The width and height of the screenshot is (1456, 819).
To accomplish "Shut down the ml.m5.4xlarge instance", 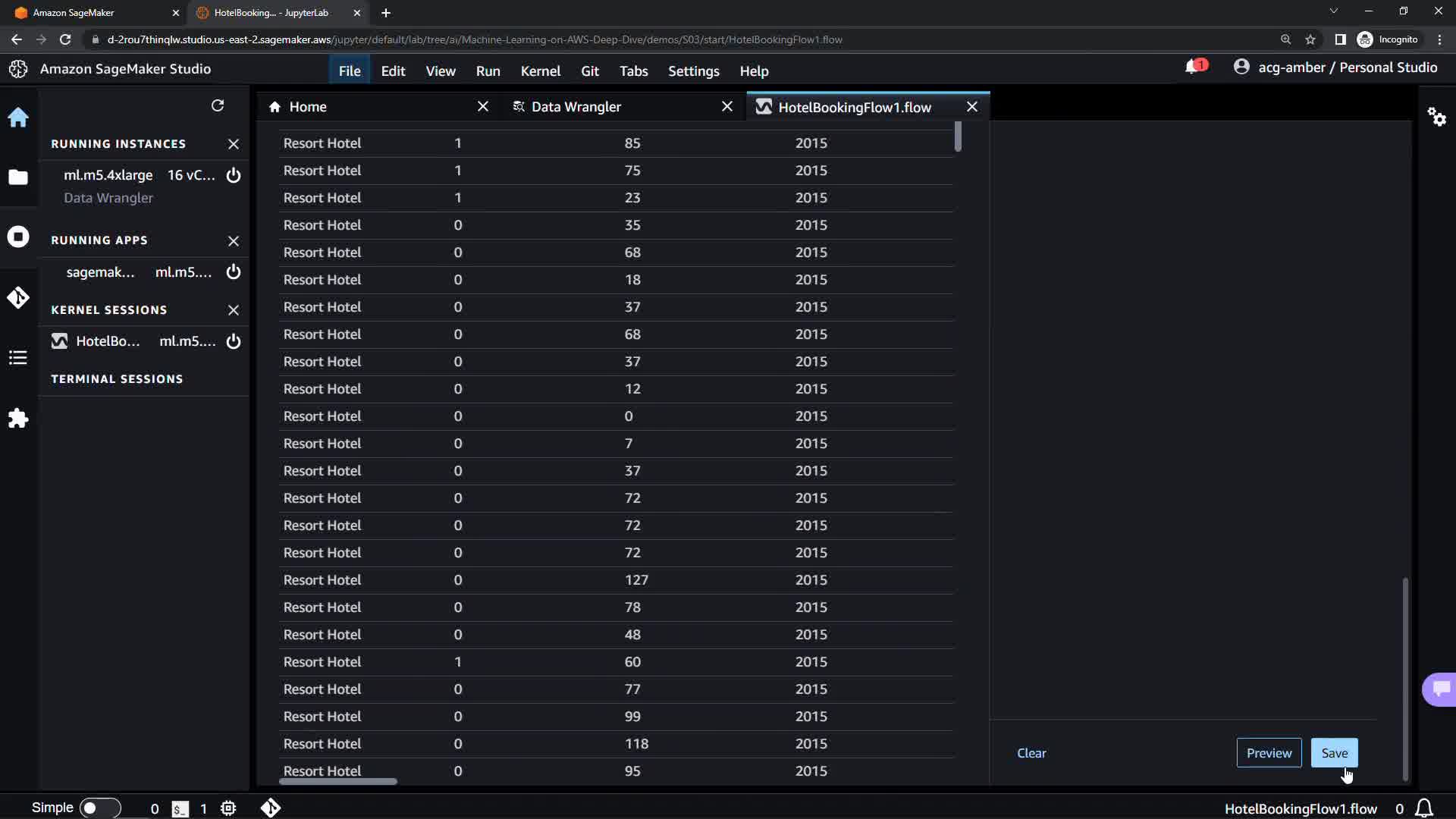I will 234,176.
